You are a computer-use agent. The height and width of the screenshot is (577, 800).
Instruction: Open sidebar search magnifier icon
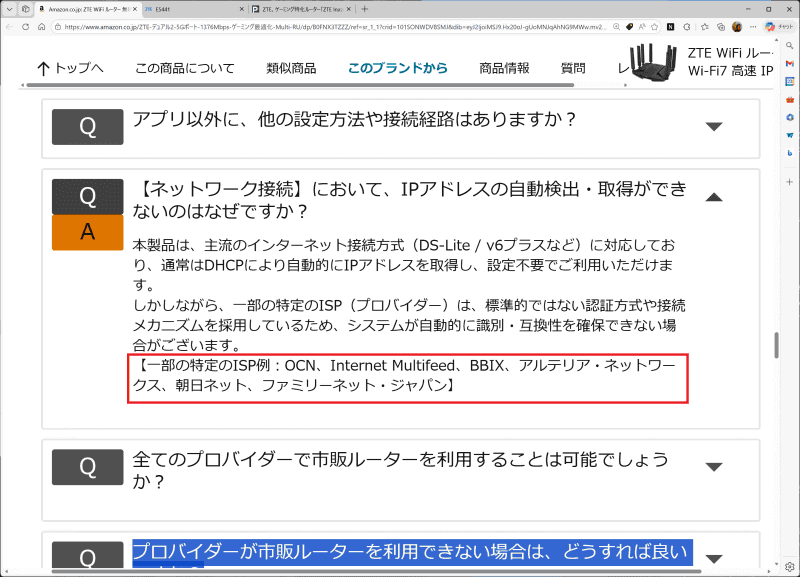pos(790,46)
